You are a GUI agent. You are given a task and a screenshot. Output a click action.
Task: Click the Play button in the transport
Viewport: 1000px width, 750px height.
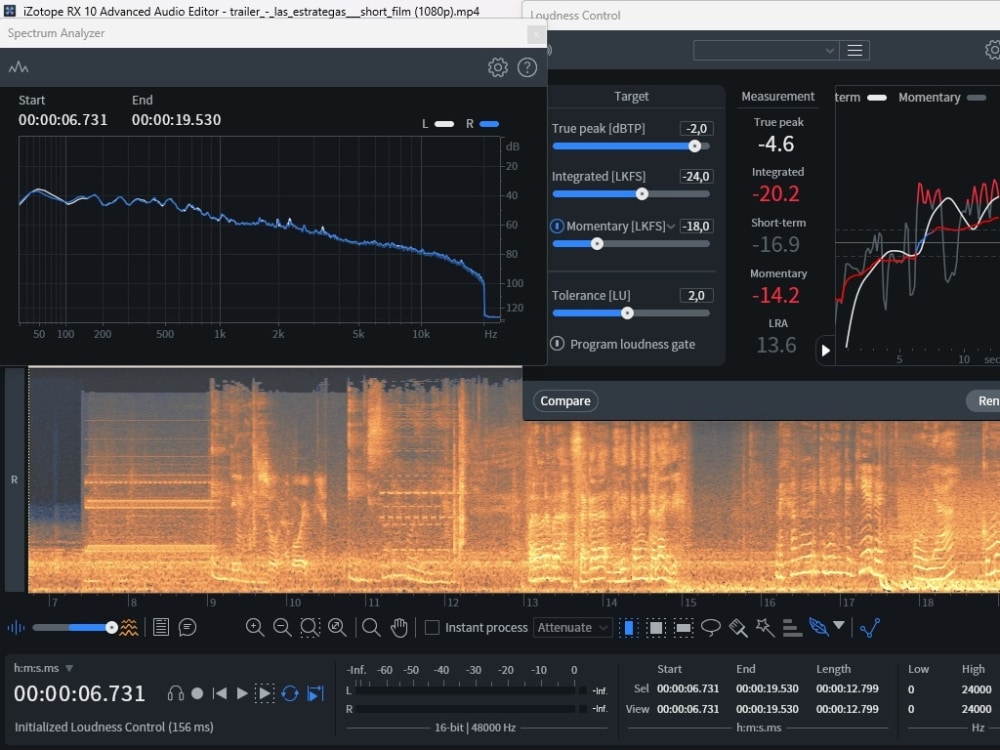click(x=242, y=693)
